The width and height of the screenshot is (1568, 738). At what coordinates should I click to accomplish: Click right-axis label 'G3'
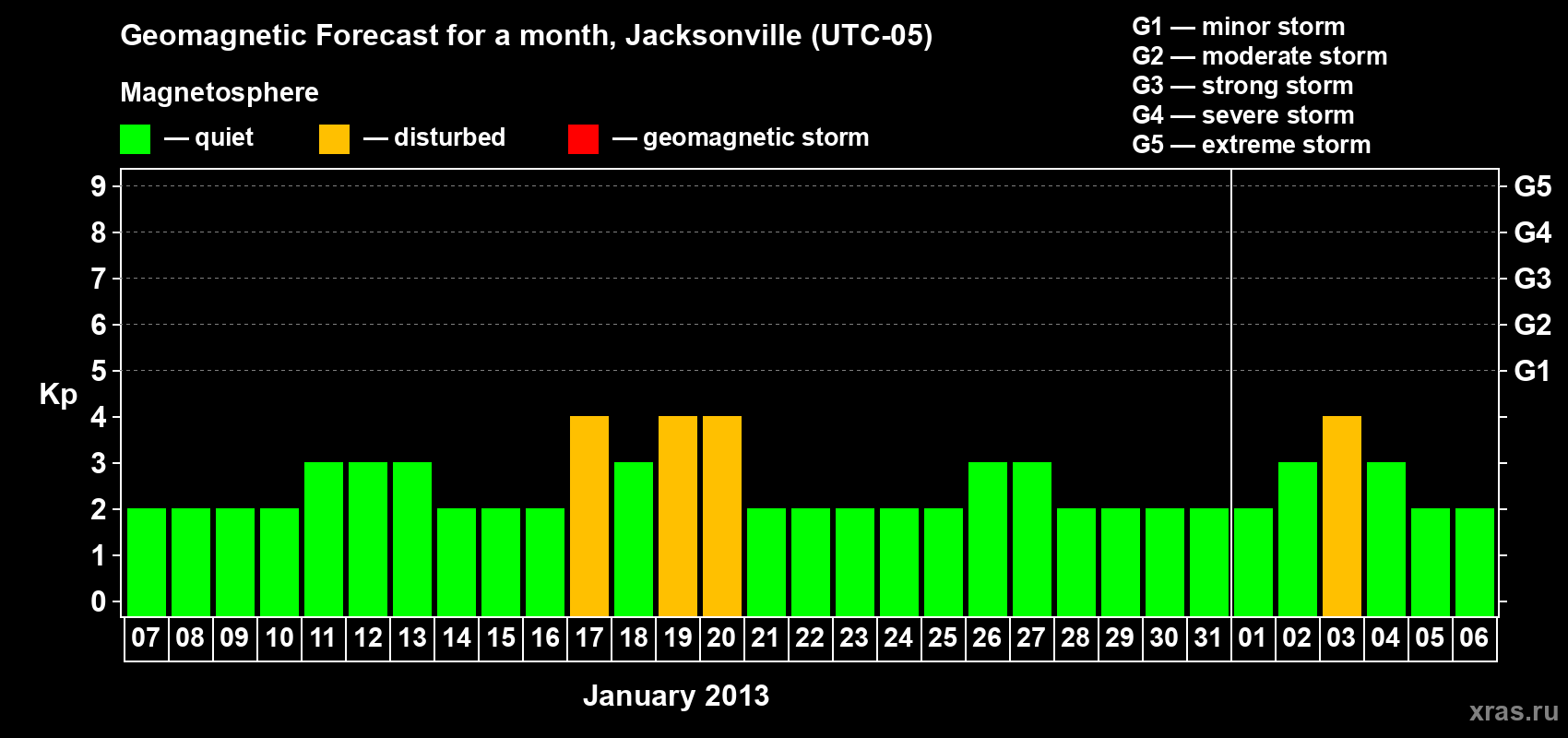[1533, 279]
